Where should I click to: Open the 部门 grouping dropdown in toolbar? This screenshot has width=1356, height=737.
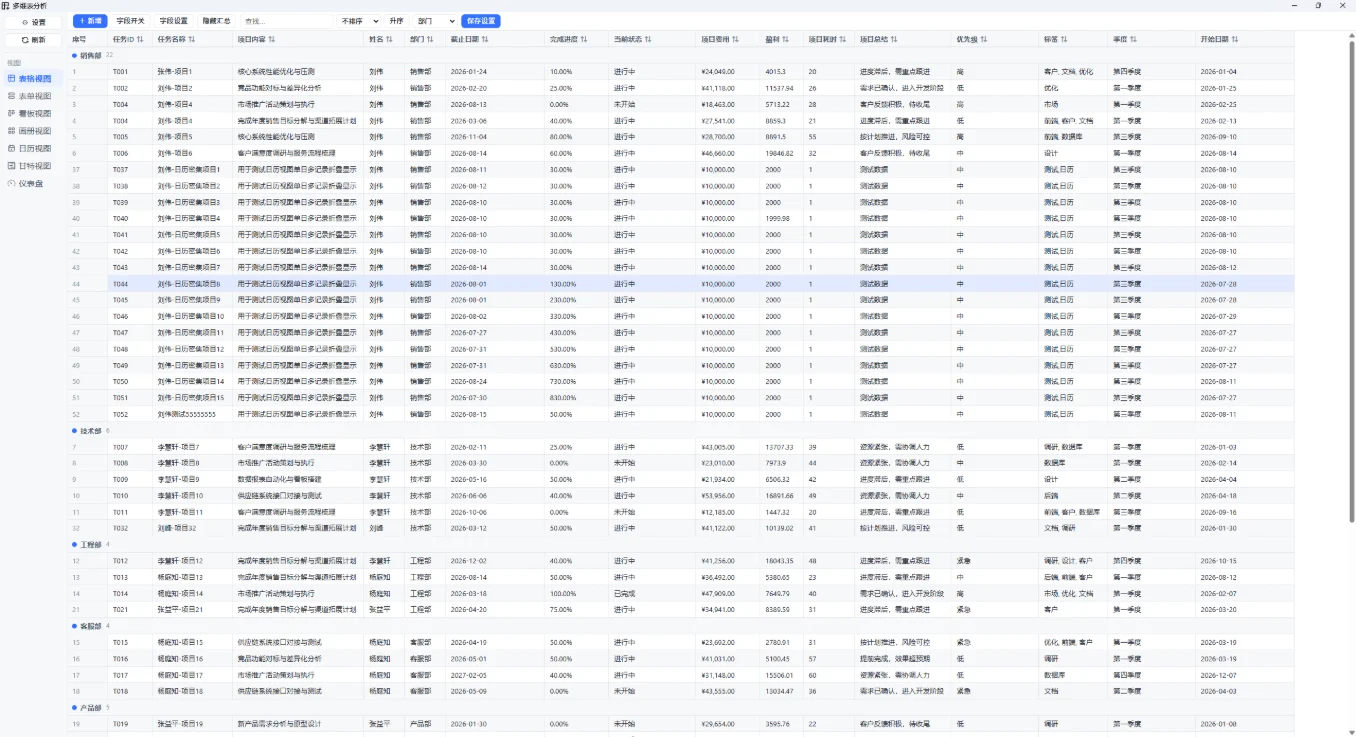pos(436,20)
